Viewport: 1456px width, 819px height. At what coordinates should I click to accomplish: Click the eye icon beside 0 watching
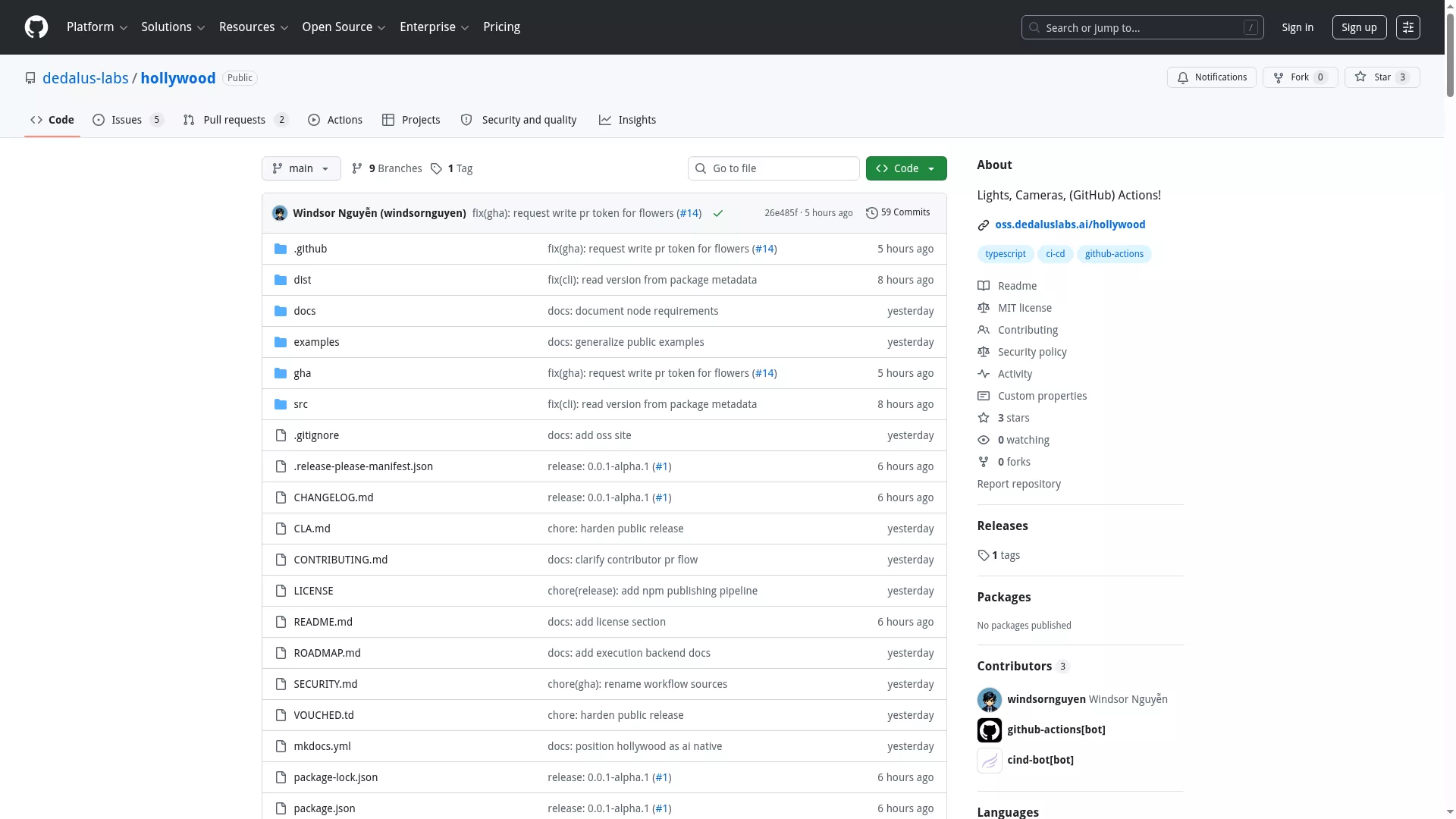tap(984, 440)
